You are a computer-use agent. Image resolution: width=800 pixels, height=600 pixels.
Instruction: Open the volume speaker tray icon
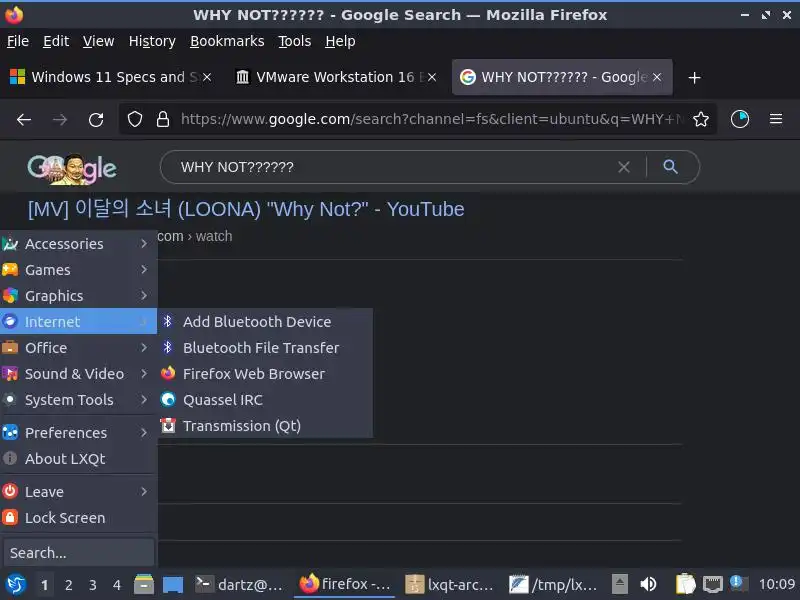[x=648, y=584]
